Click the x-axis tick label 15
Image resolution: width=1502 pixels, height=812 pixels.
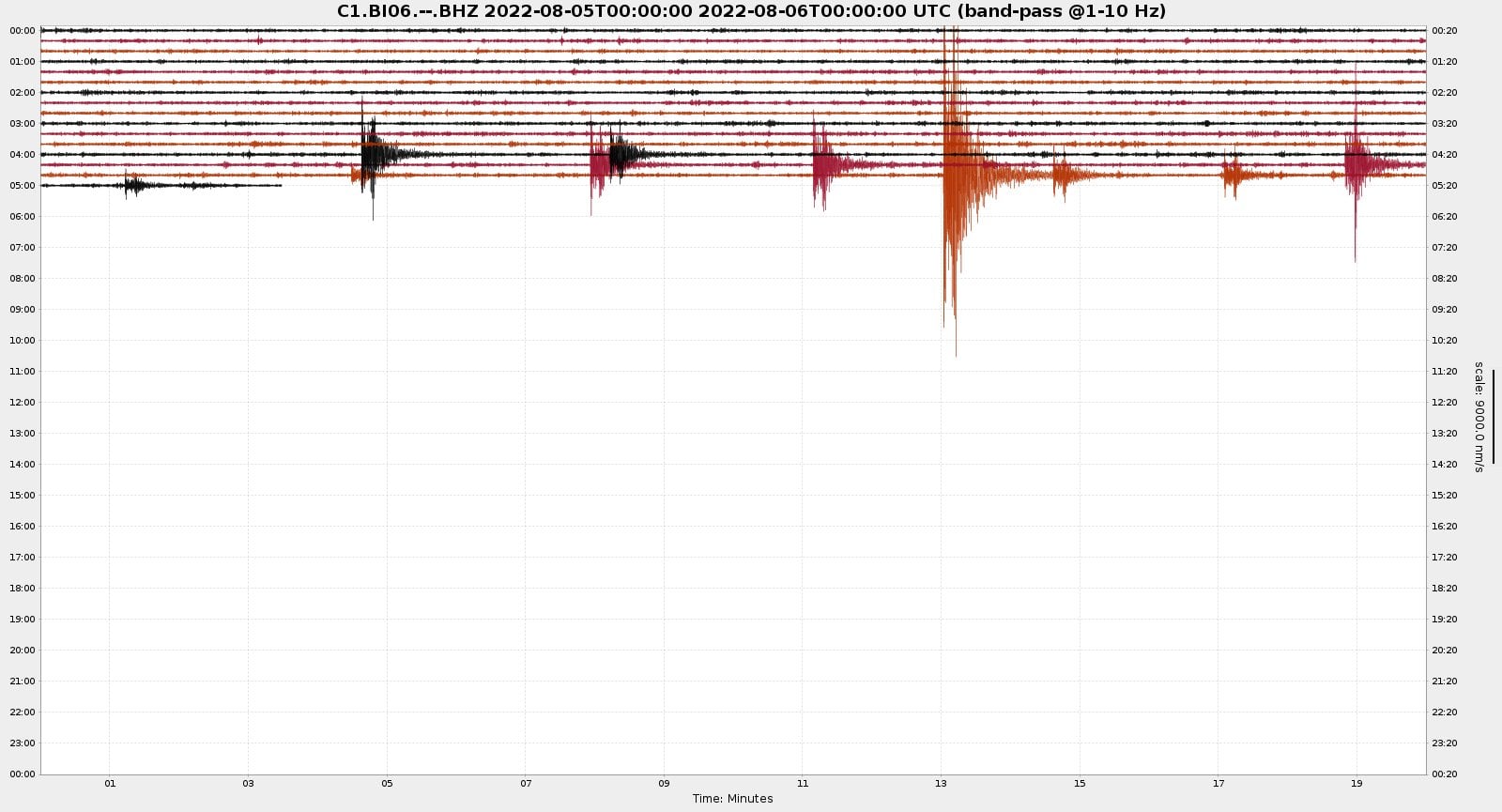tap(1080, 784)
